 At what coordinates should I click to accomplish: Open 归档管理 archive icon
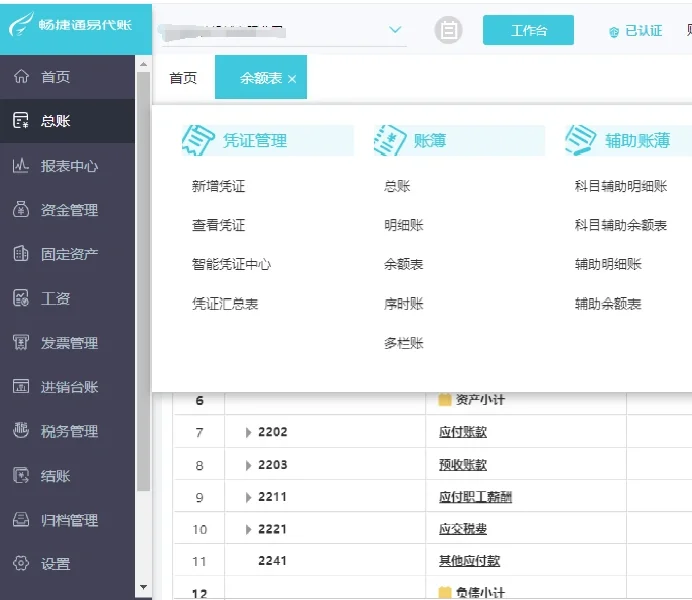[21, 520]
